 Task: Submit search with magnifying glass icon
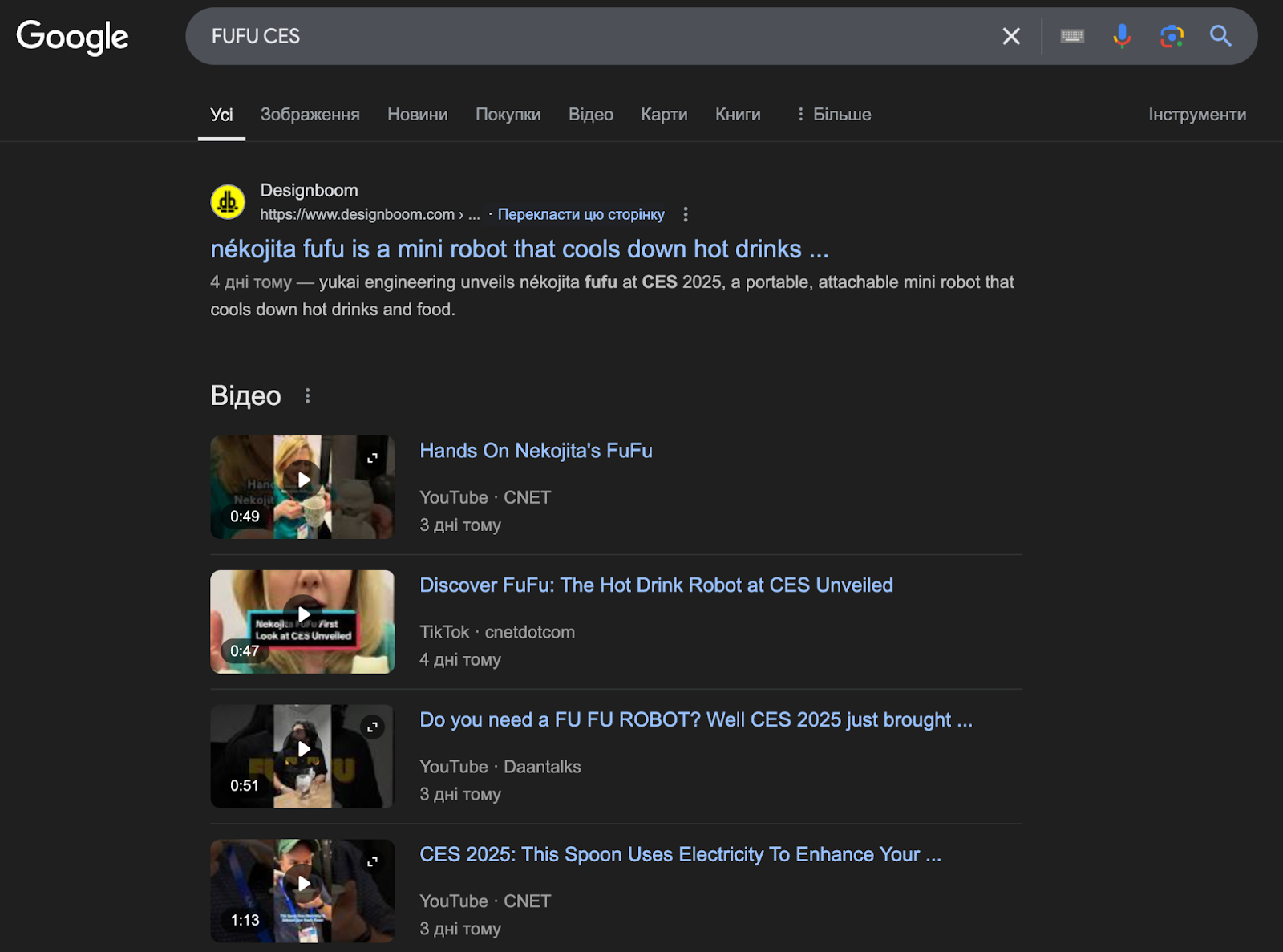1220,36
